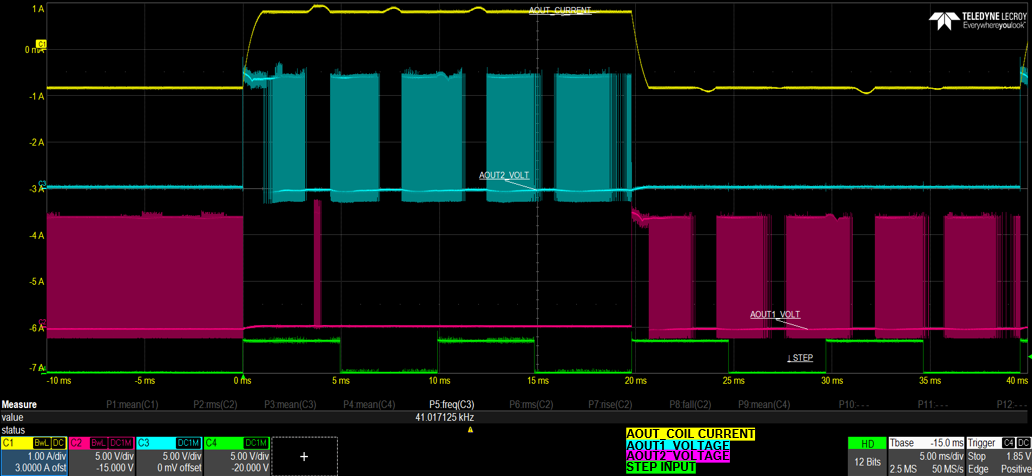
Task: Open the C3 channel descriptor box
Action: [169, 456]
